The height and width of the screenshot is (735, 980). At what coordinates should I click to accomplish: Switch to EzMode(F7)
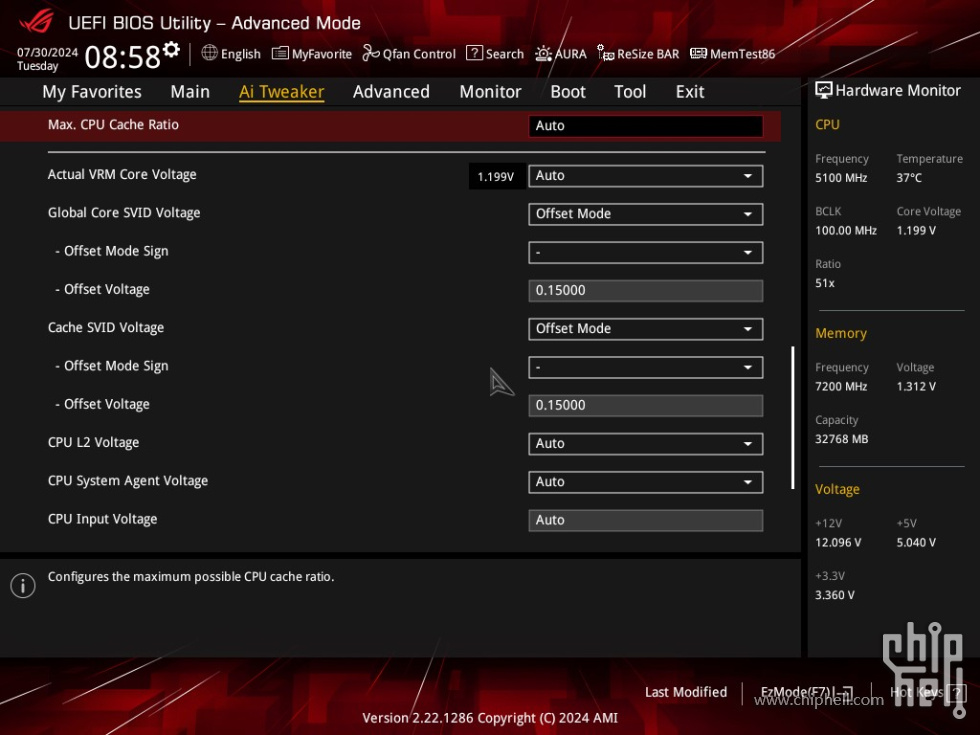(806, 692)
